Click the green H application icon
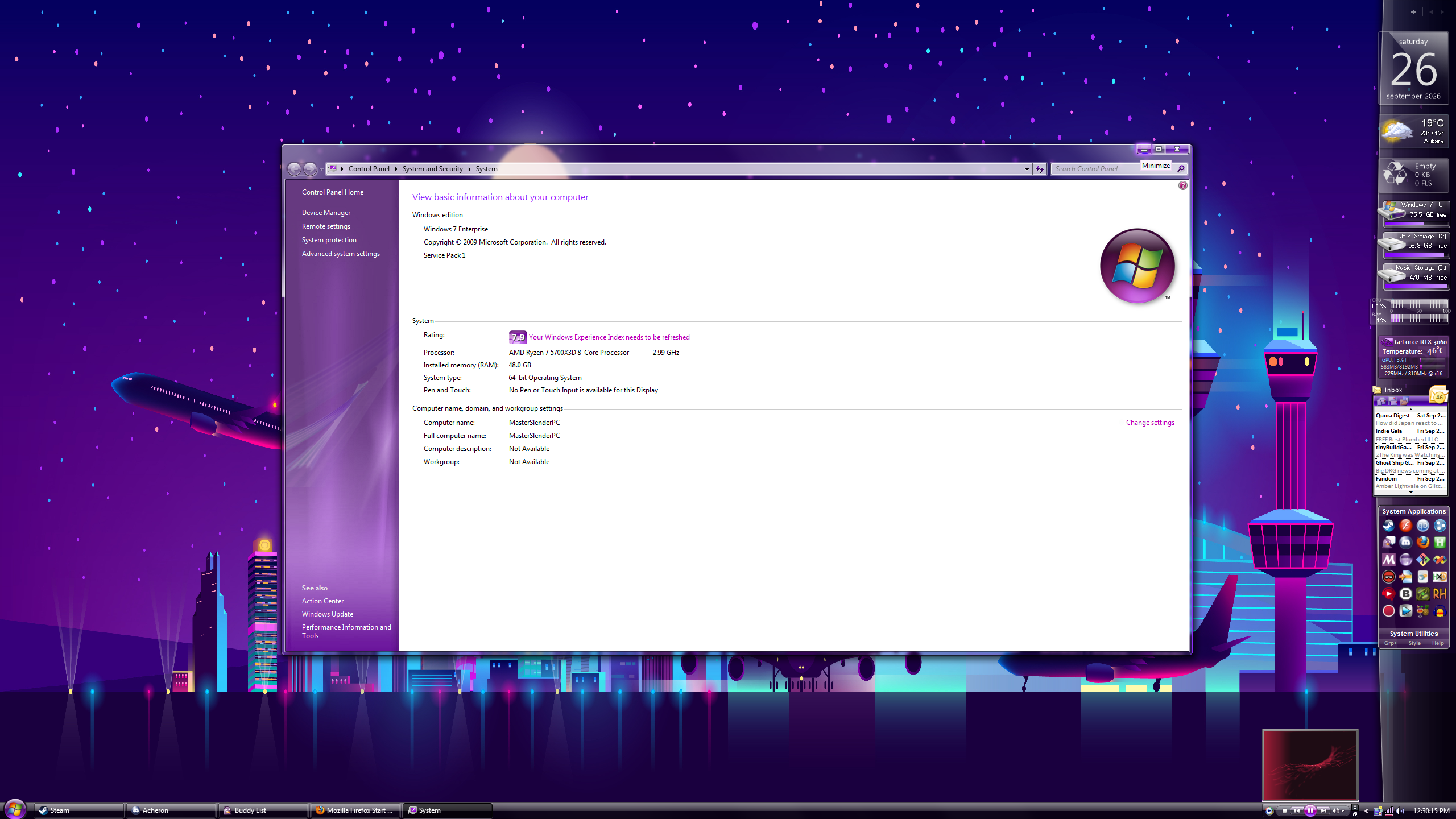 pyautogui.click(x=1440, y=543)
